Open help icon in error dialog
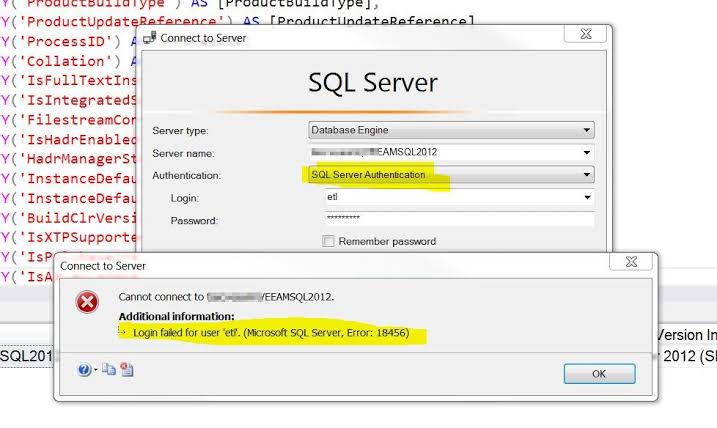This screenshot has width=717, height=428. 84,369
